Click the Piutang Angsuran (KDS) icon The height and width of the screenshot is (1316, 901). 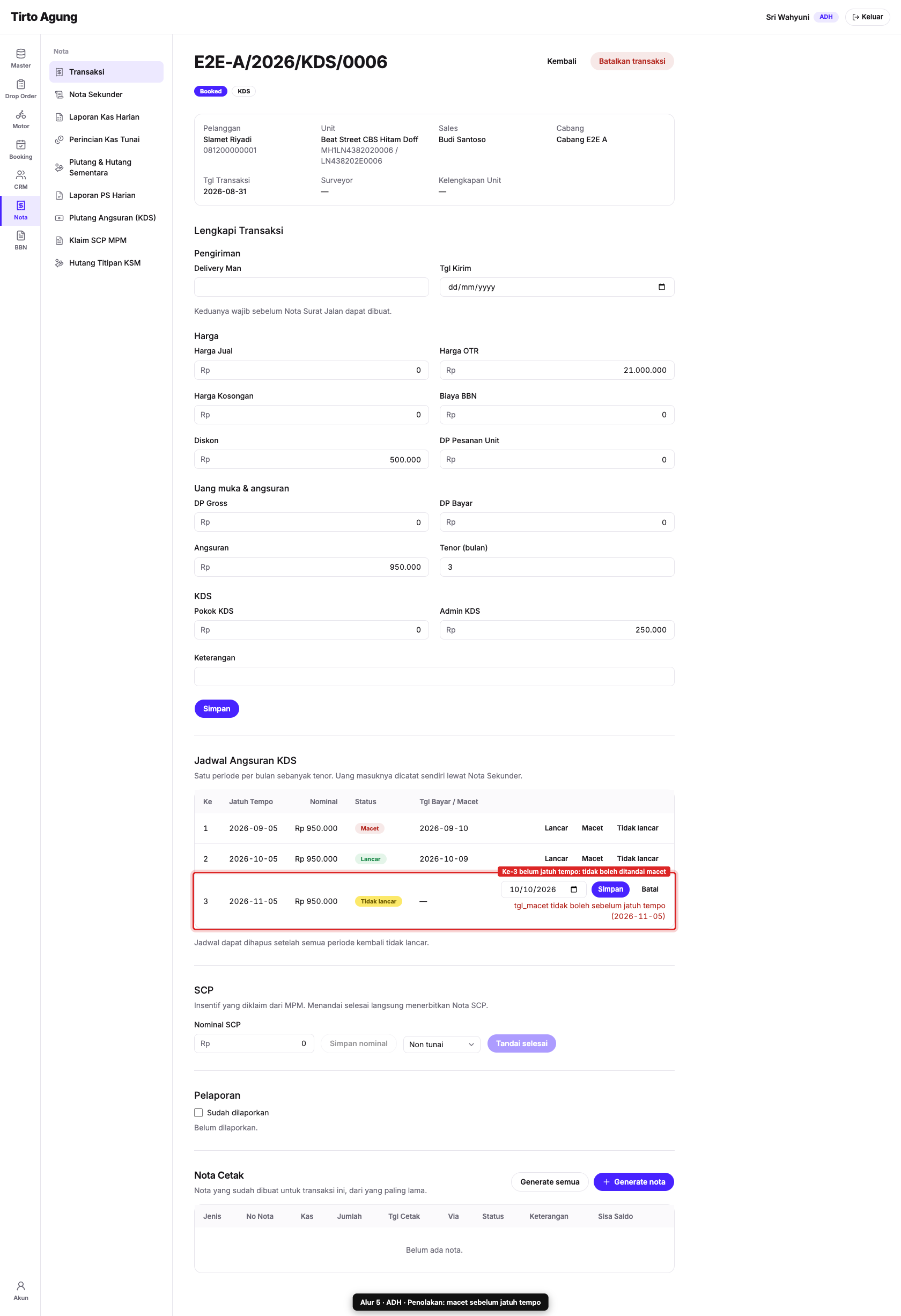(x=59, y=218)
